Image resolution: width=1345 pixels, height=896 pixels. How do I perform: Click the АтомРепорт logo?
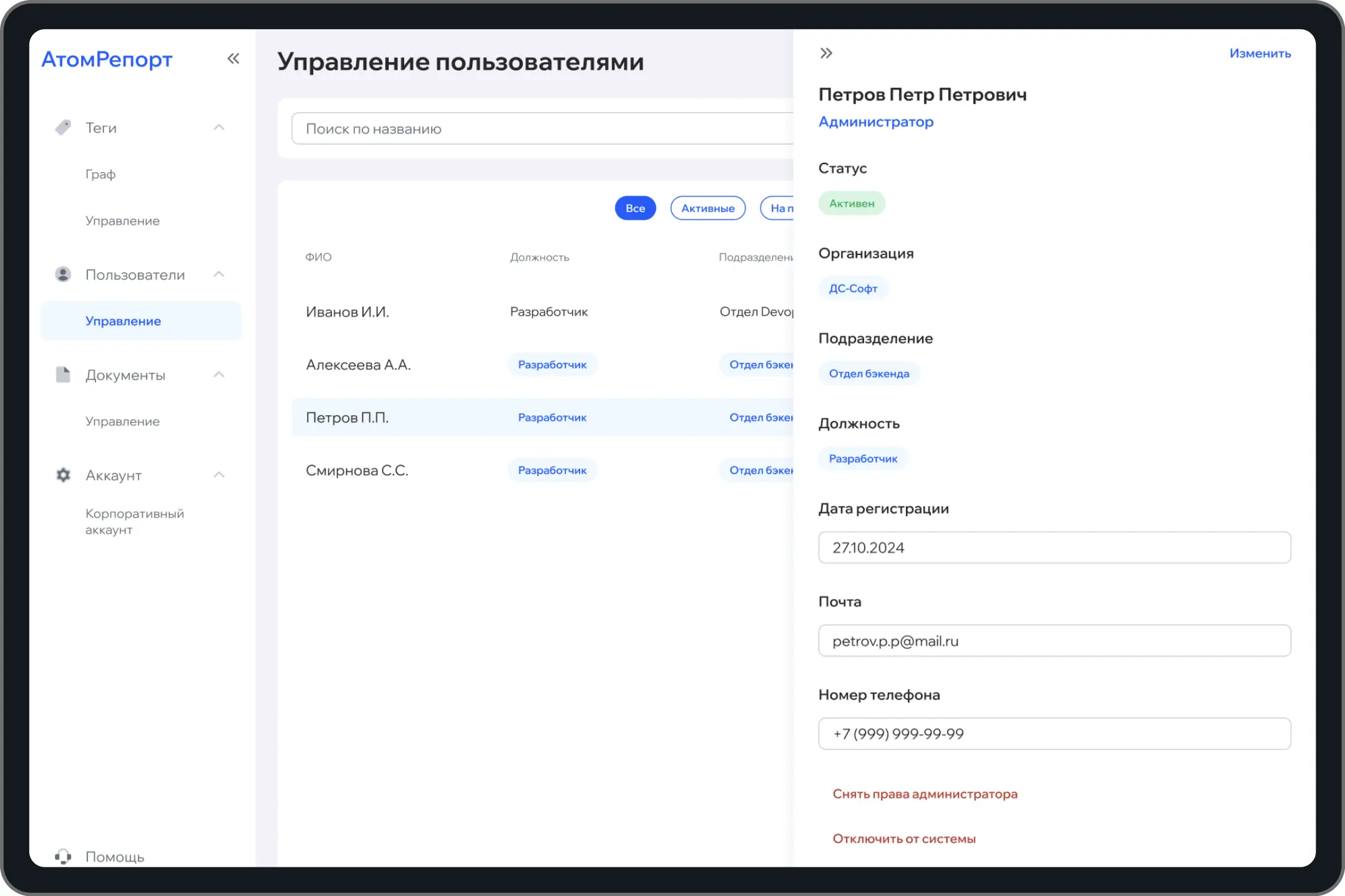pos(107,59)
